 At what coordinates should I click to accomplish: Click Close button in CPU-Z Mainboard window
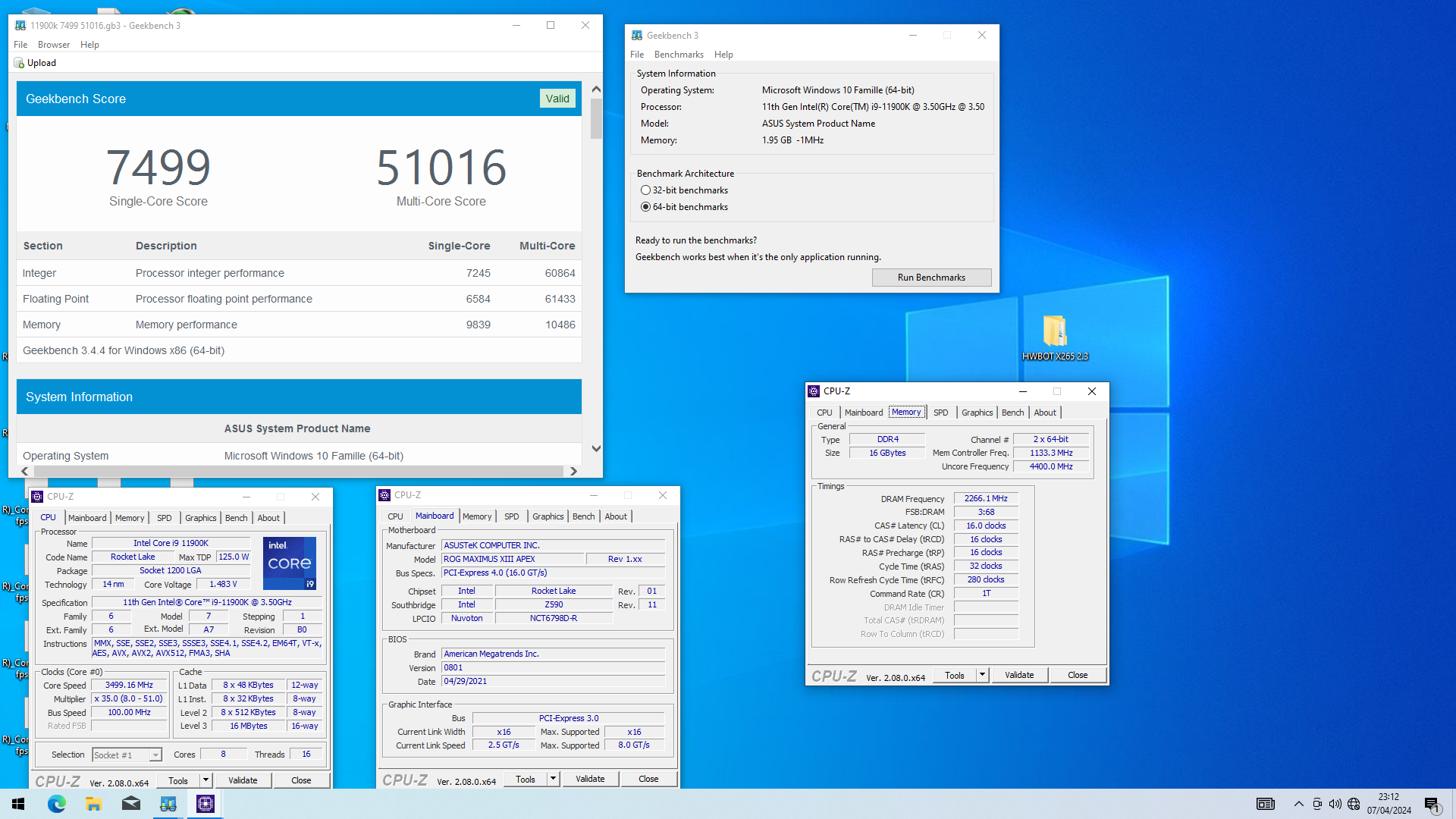(x=648, y=779)
